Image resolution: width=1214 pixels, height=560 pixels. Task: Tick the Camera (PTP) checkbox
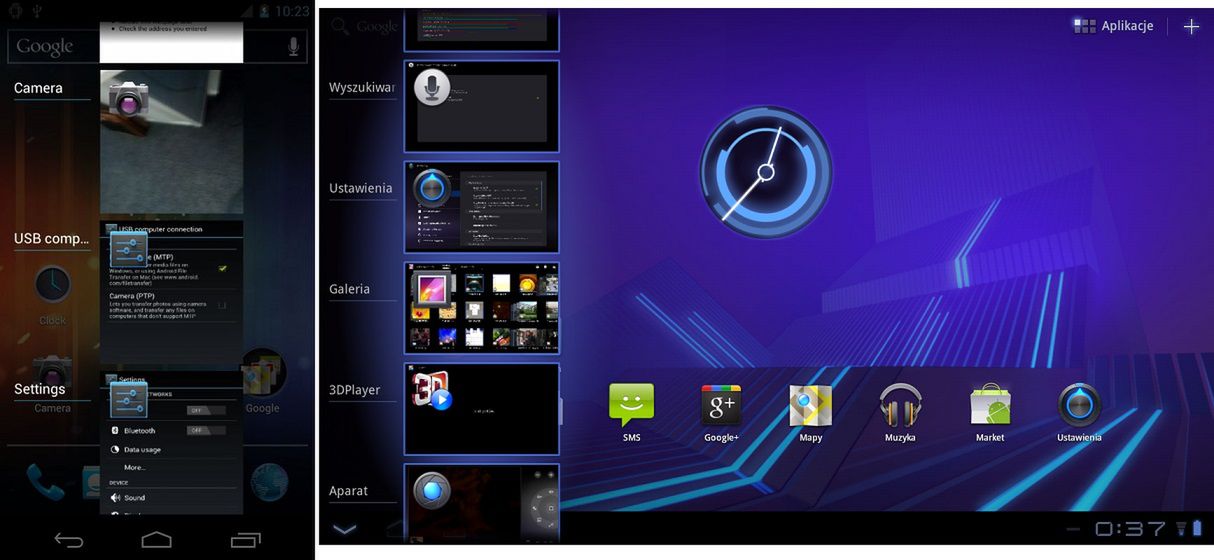click(x=222, y=305)
